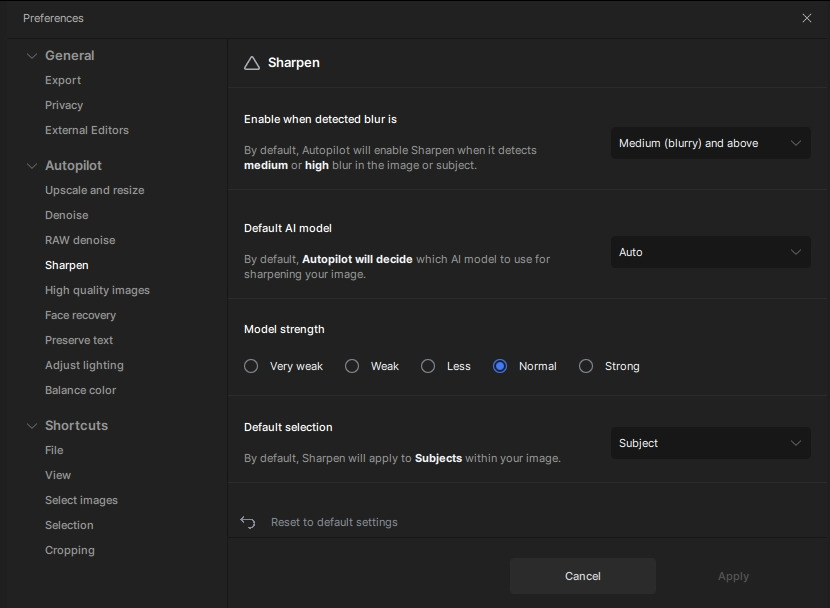Open the Export preferences page
This screenshot has height=608, width=830.
click(x=63, y=80)
